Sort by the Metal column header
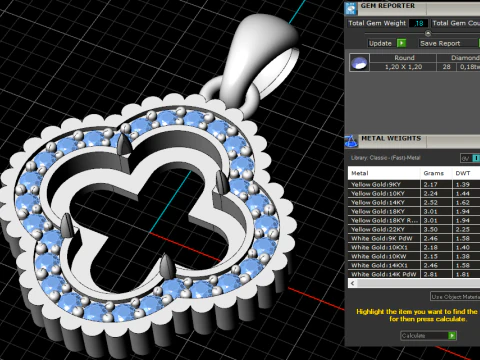Viewport: 480px width, 360px height. [384, 173]
